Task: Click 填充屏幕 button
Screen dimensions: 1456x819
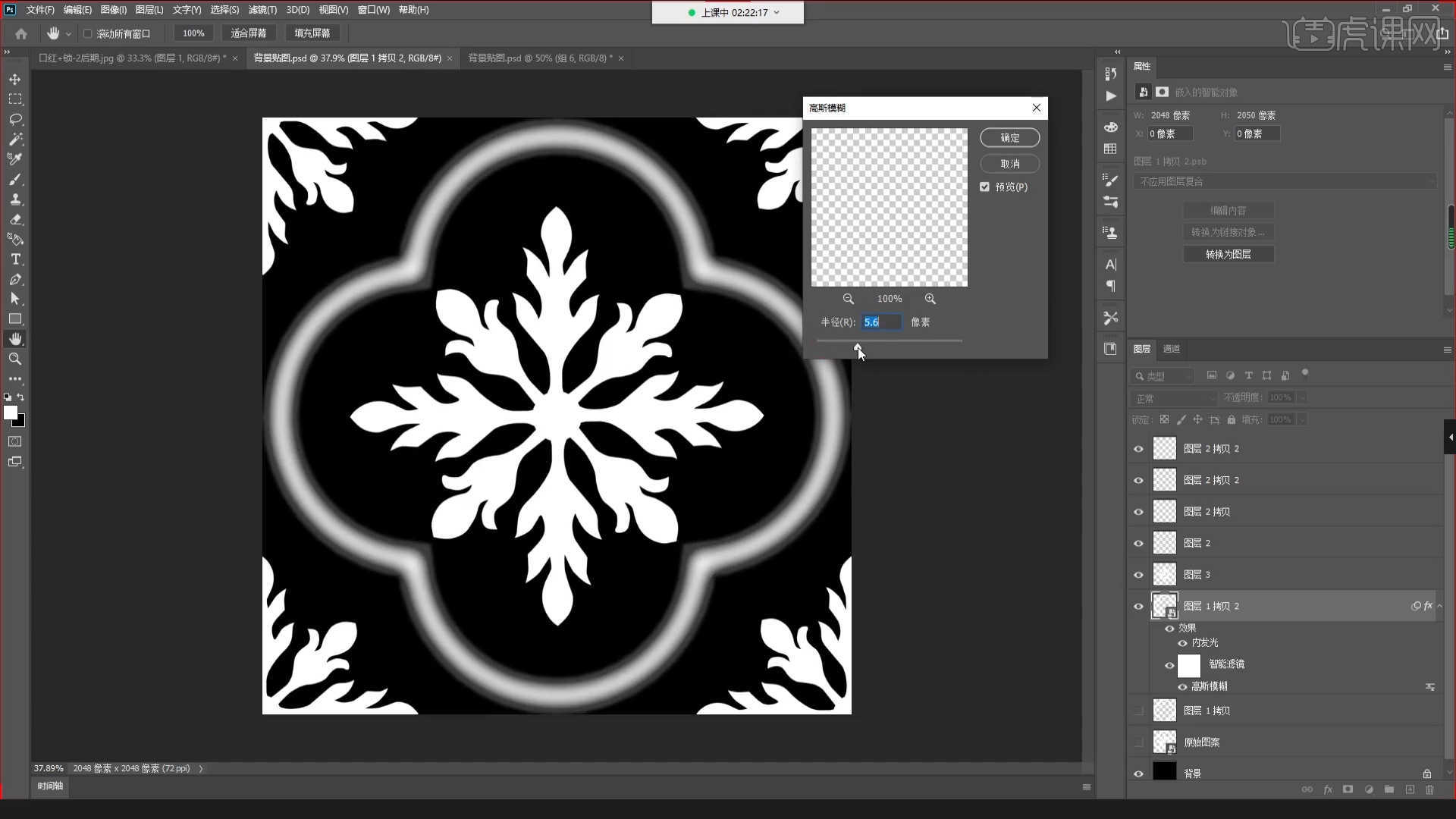Action: (x=312, y=33)
